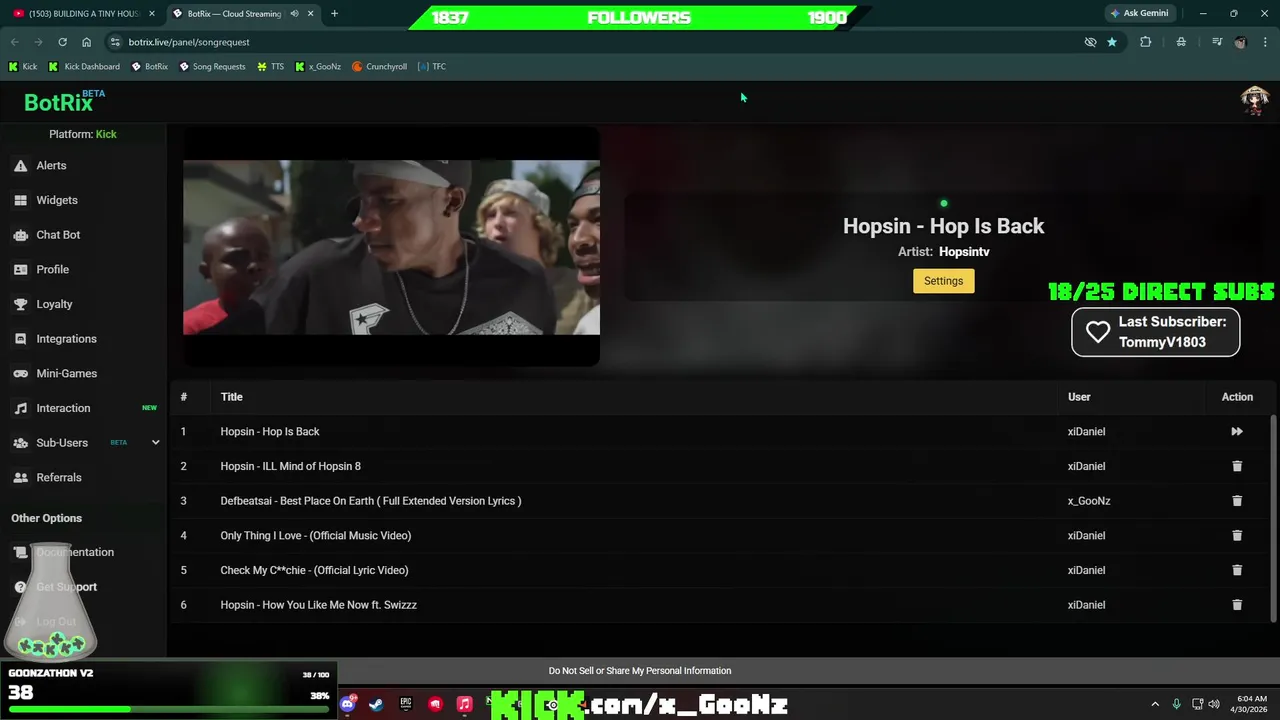Open the TTS bookmark

[270, 67]
